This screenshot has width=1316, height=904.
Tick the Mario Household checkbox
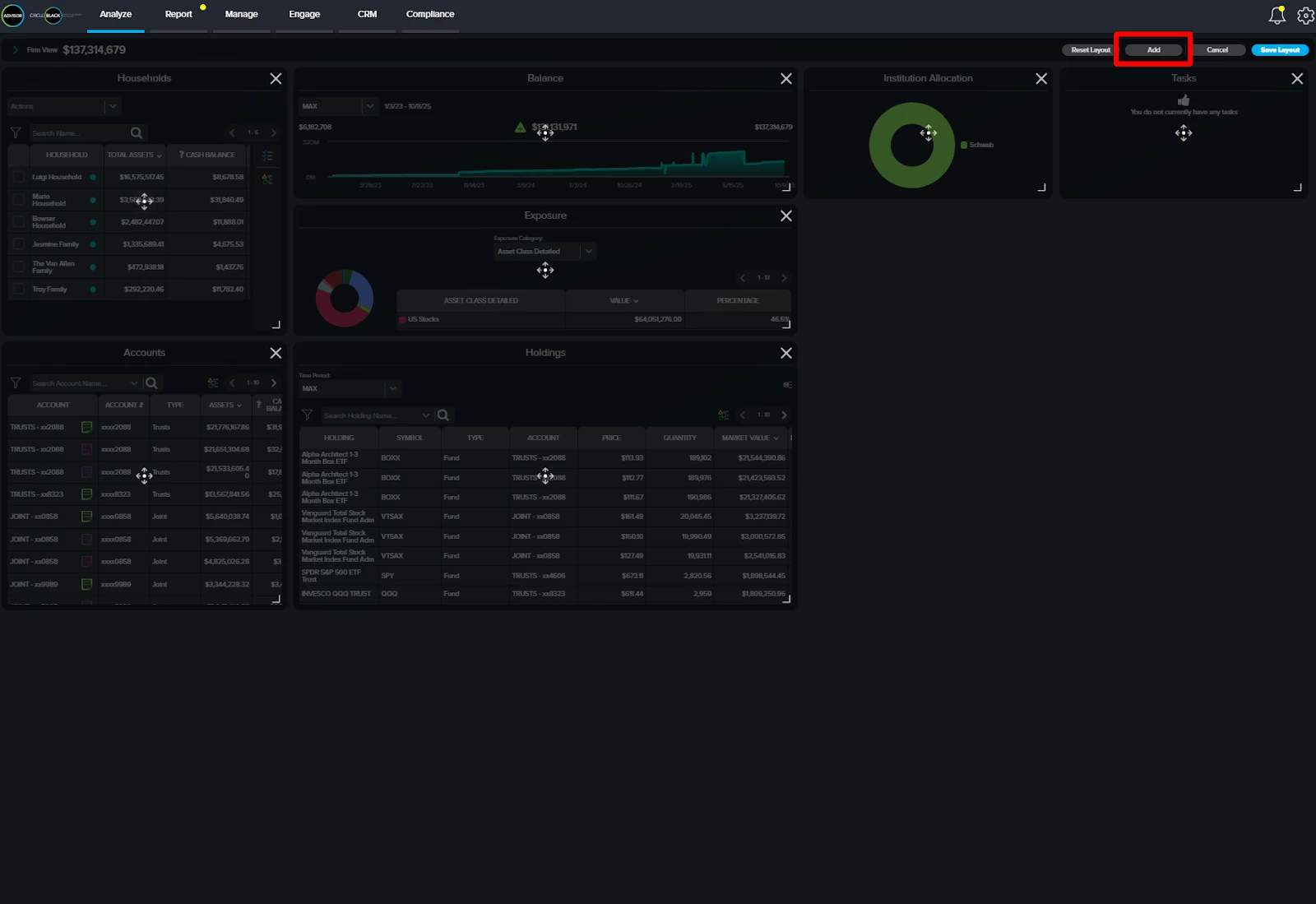[x=18, y=200]
